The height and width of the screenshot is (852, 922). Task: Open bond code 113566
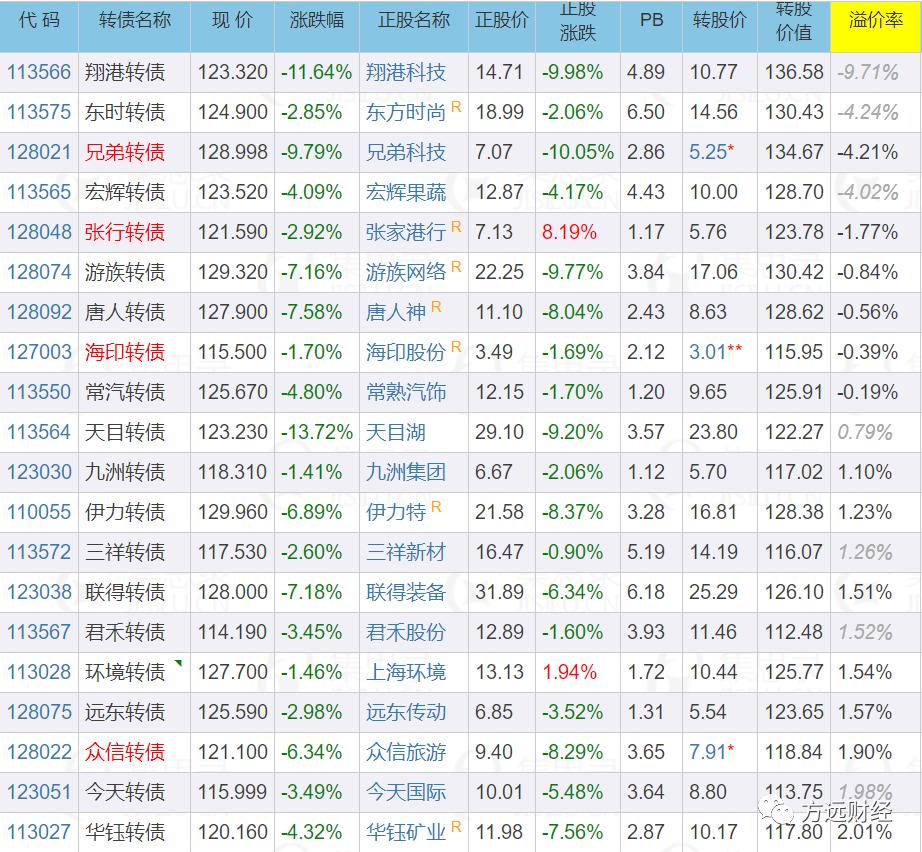(x=39, y=72)
